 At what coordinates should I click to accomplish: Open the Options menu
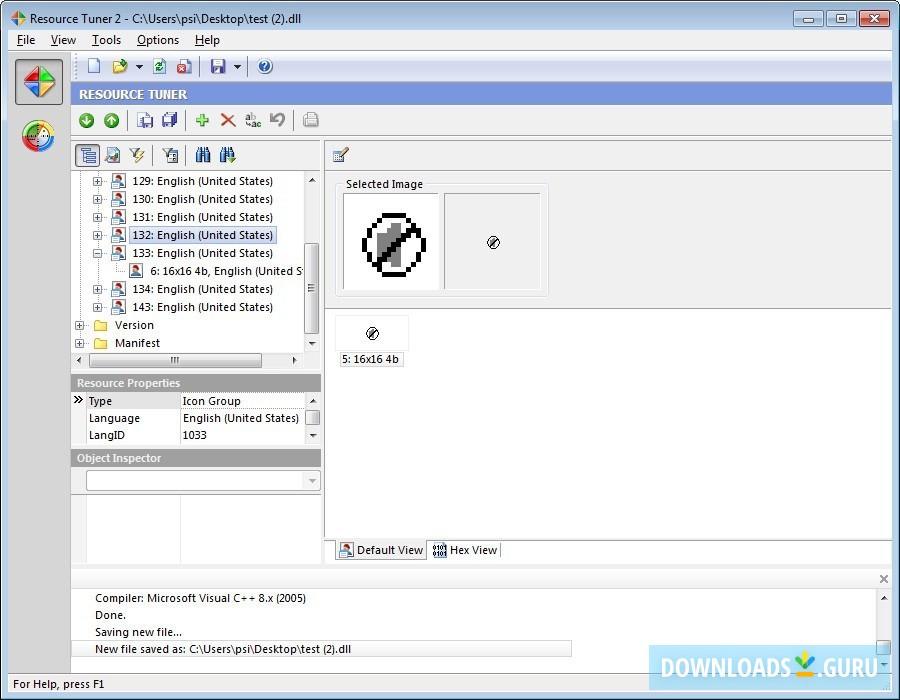pos(158,40)
